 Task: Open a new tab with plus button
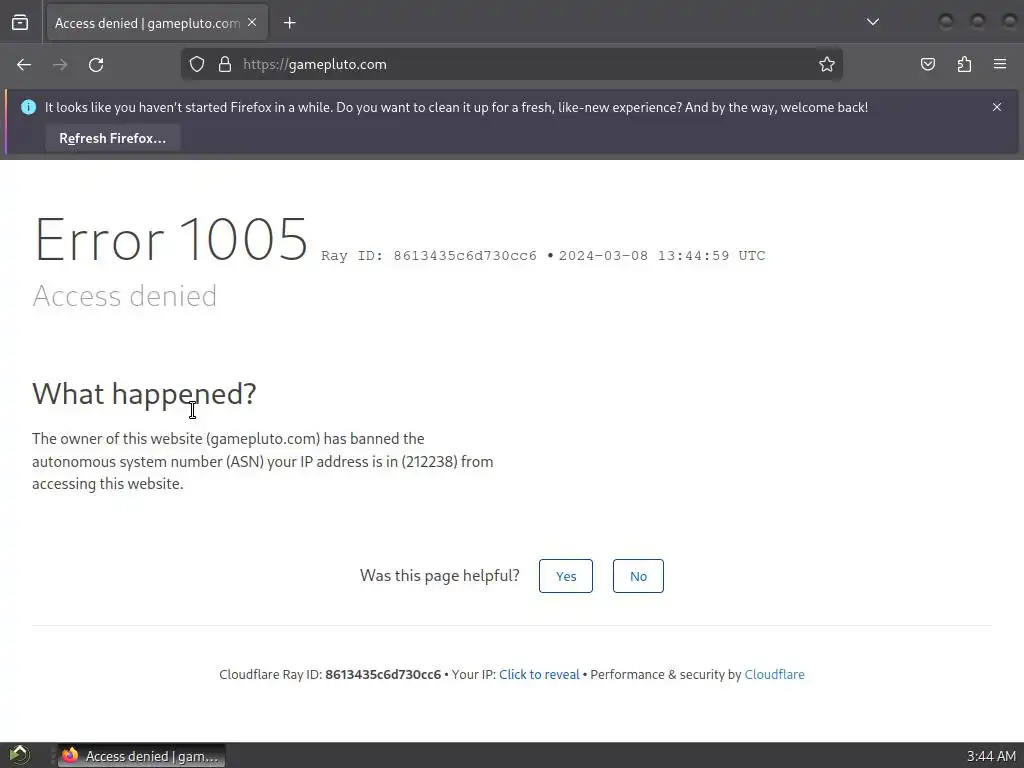(x=289, y=23)
